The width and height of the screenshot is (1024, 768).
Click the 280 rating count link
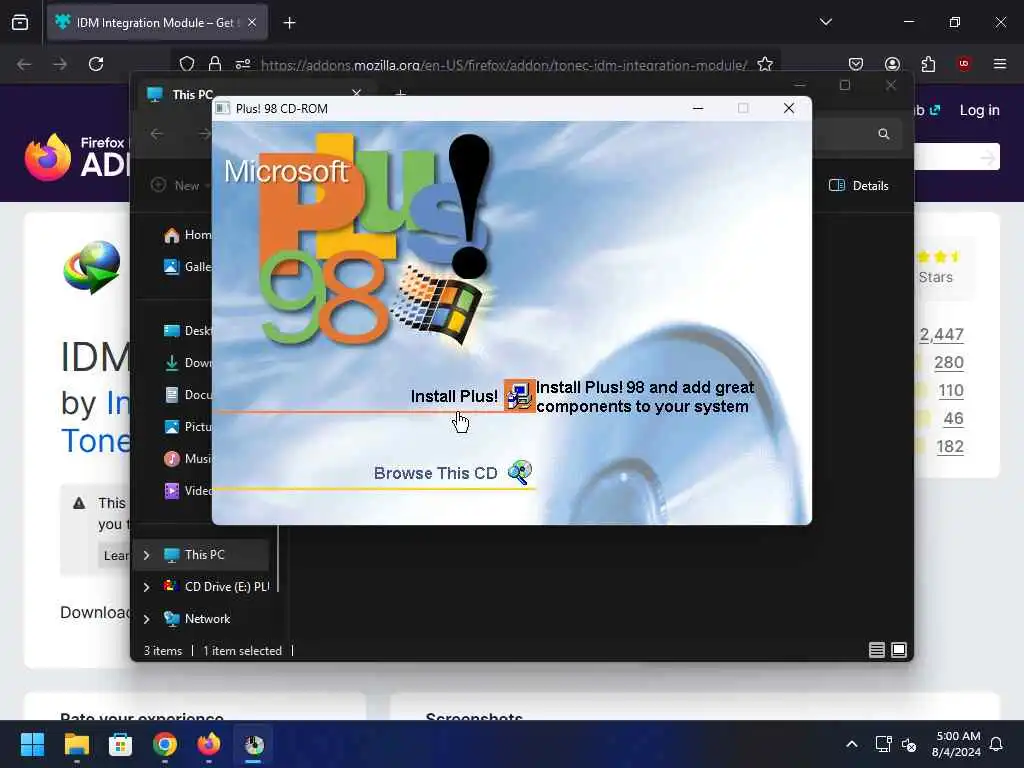coord(948,362)
